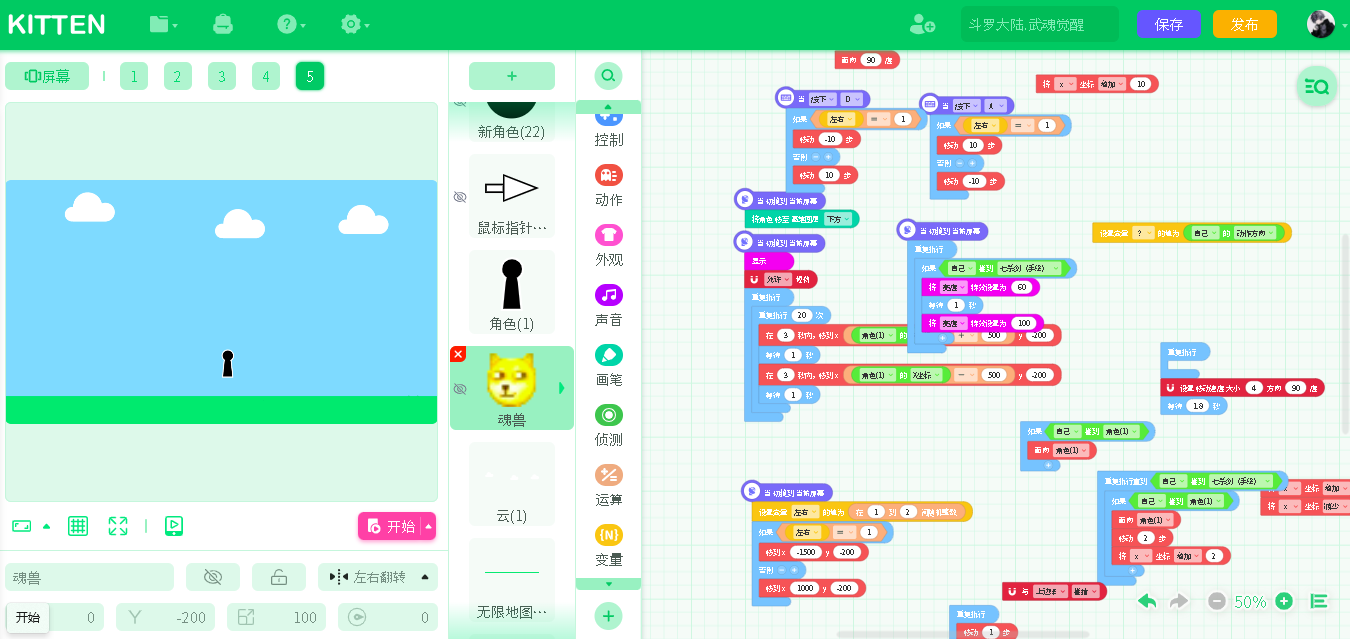Open the workspace block search tool
Viewport: 1350px width, 639px height.
coord(1317,87)
